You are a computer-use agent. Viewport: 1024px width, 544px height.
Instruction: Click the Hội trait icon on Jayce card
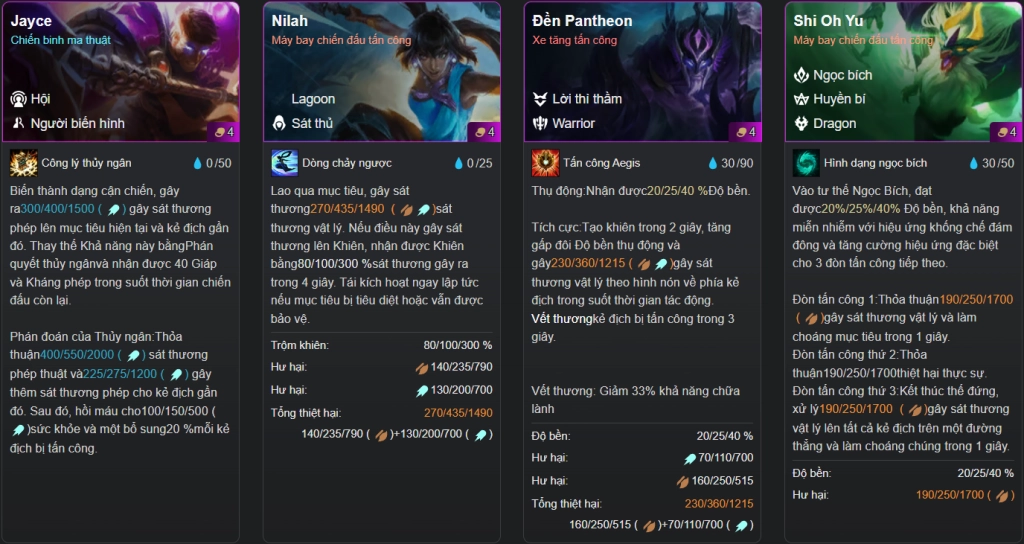pos(18,99)
